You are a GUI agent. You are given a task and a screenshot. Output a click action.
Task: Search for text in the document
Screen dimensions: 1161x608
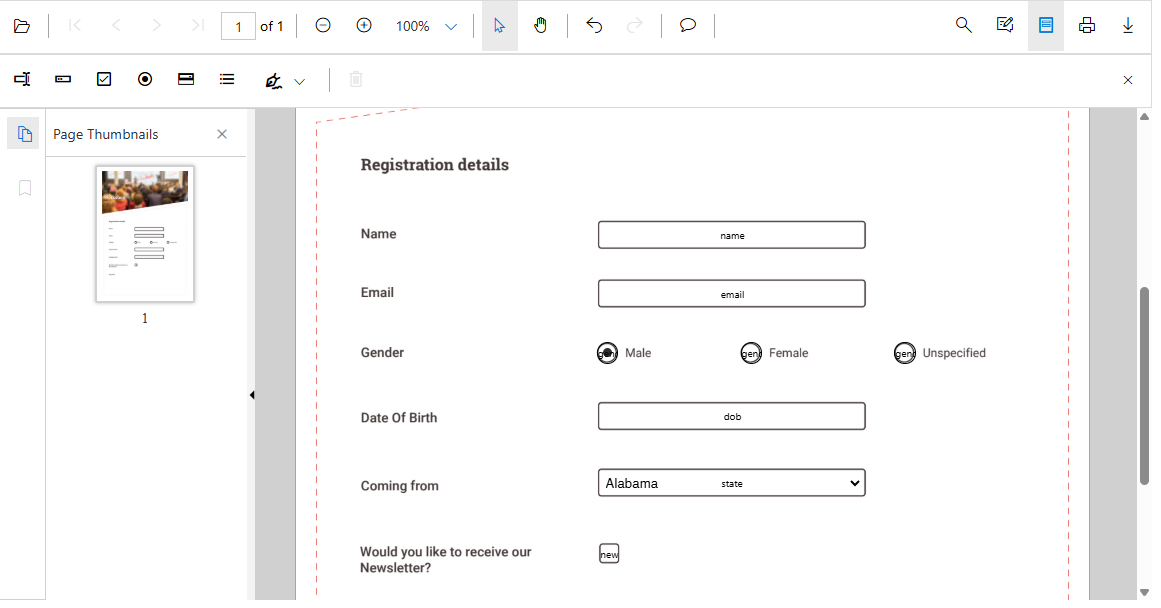pos(962,25)
